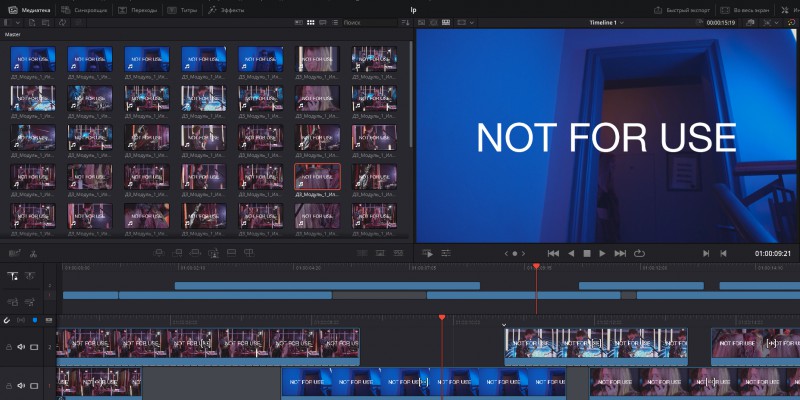
Task: Open the Эффекты effects tab
Action: click(226, 10)
